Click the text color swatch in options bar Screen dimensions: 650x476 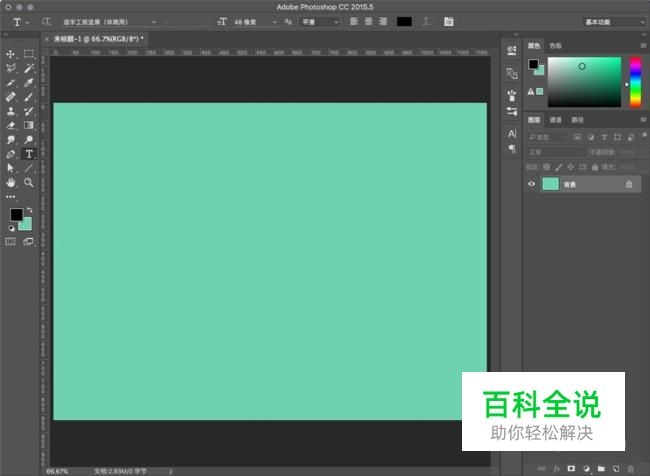[404, 21]
